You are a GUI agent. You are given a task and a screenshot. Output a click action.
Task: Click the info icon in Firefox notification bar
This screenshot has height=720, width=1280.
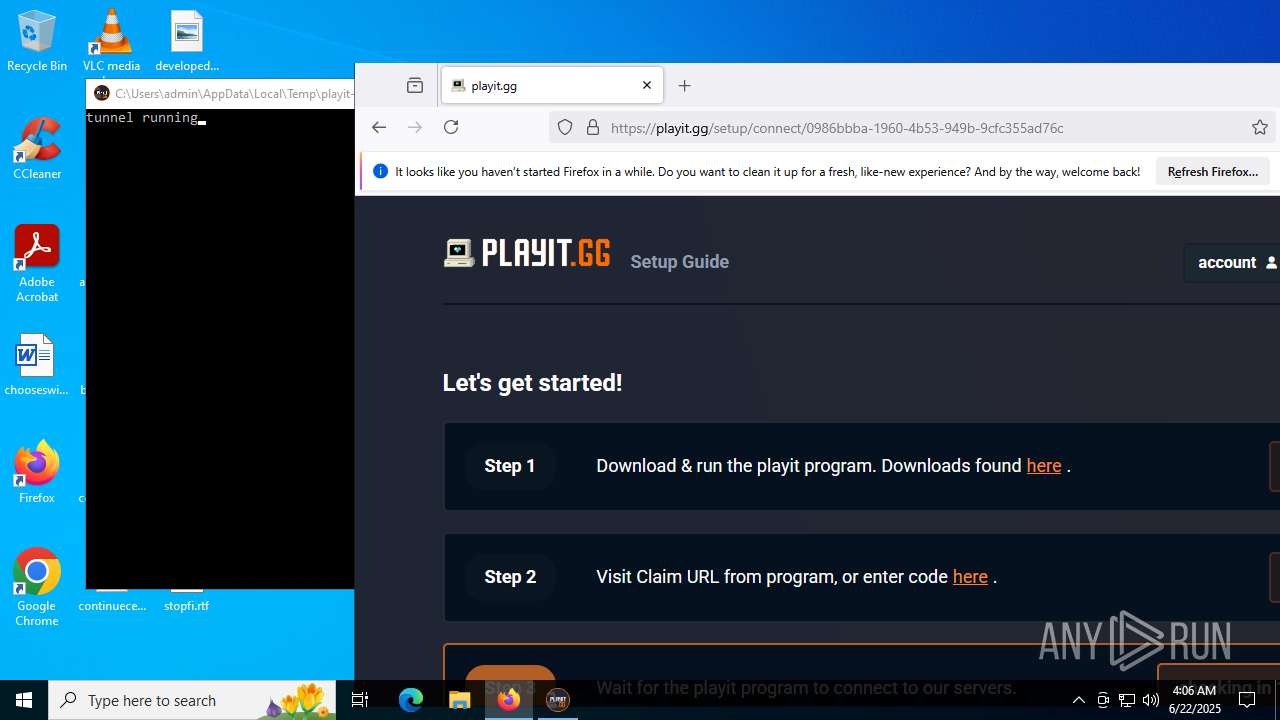pos(380,171)
